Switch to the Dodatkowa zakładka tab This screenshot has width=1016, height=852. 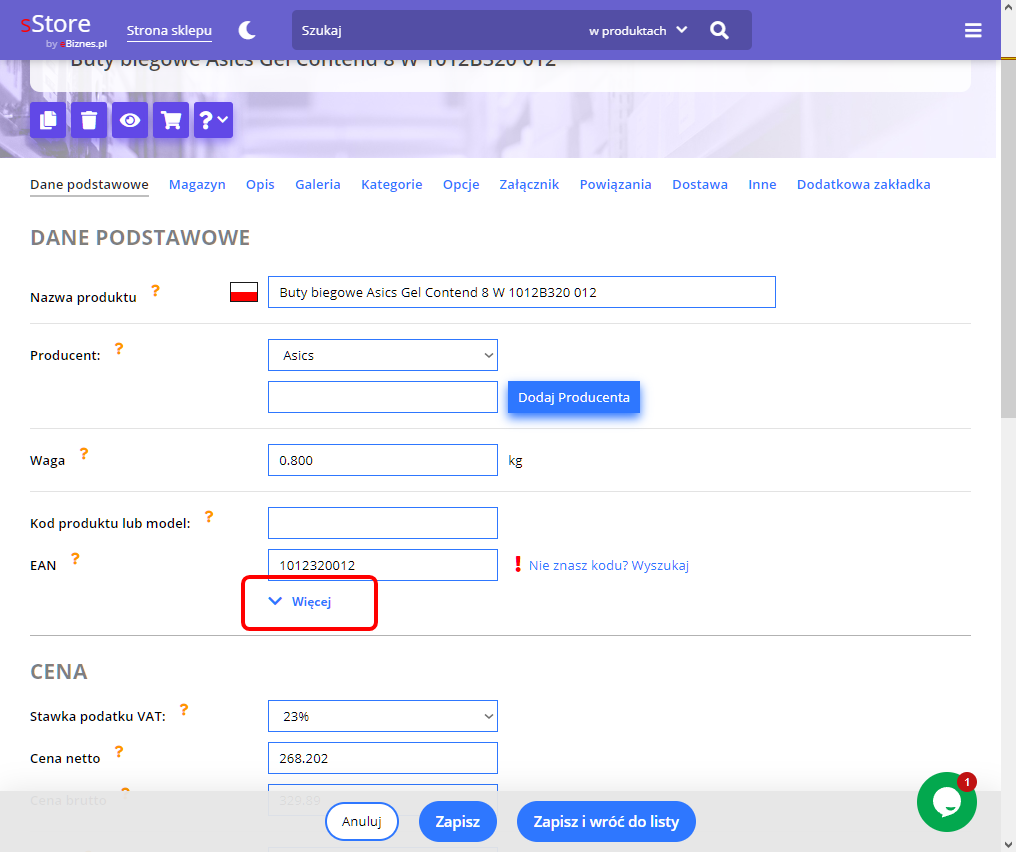[863, 184]
